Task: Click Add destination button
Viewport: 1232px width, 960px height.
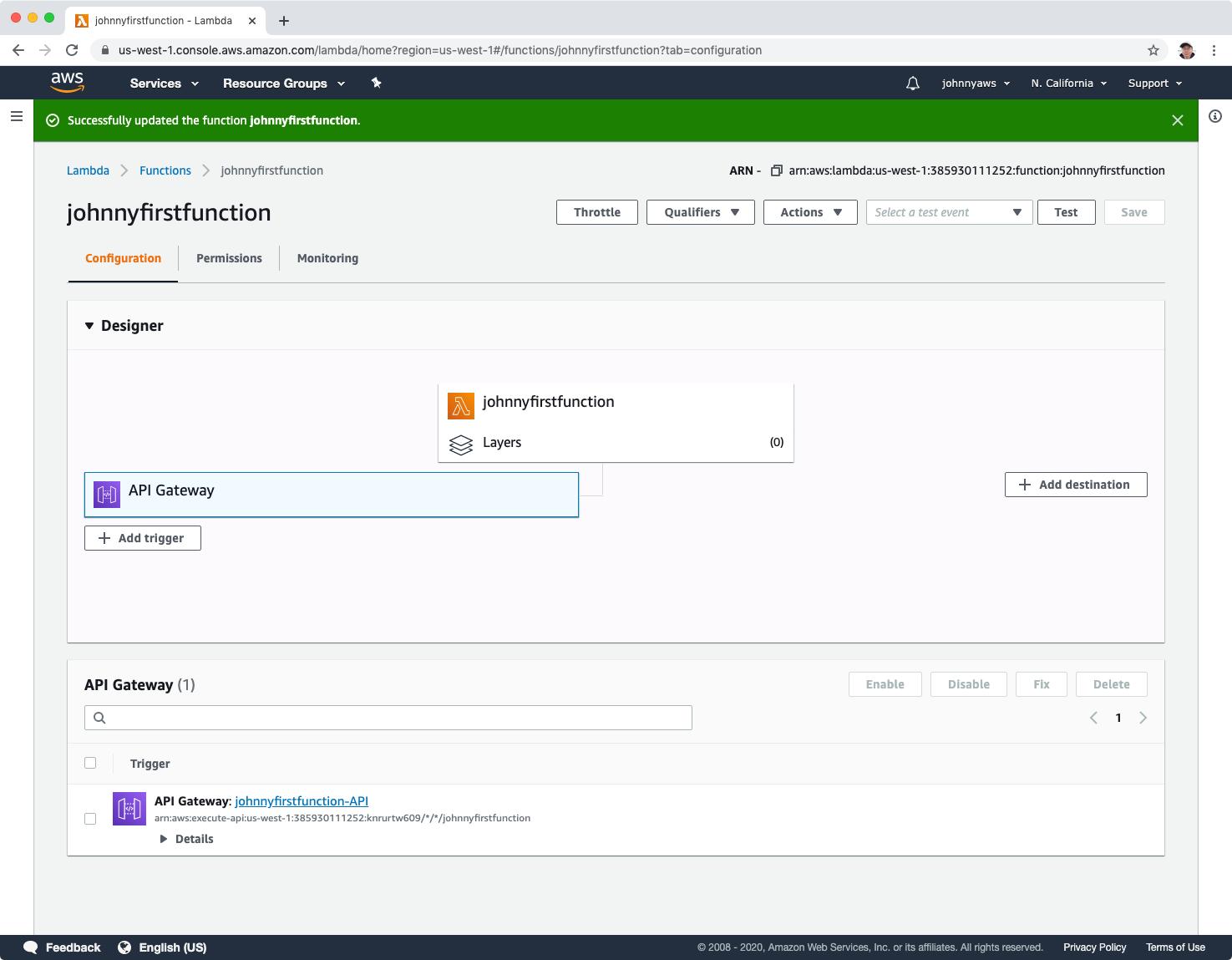Action: 1076,485
